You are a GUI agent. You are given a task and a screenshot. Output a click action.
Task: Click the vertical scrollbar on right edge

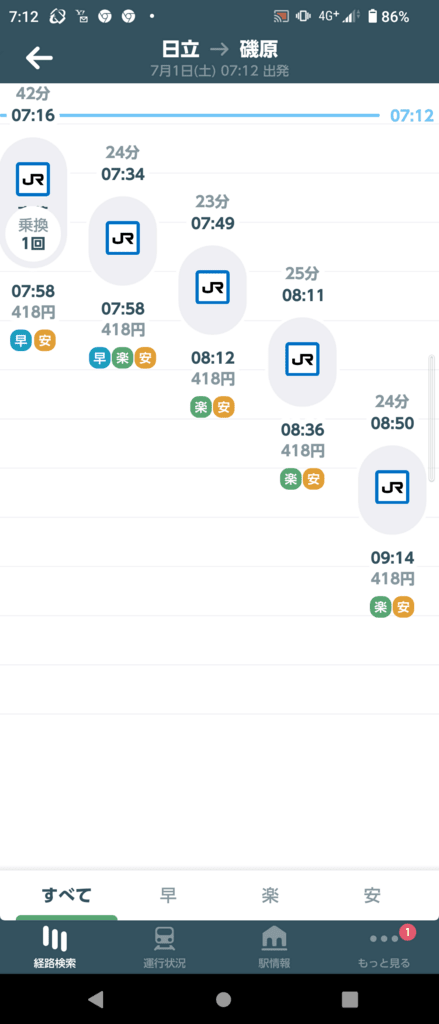point(431,418)
